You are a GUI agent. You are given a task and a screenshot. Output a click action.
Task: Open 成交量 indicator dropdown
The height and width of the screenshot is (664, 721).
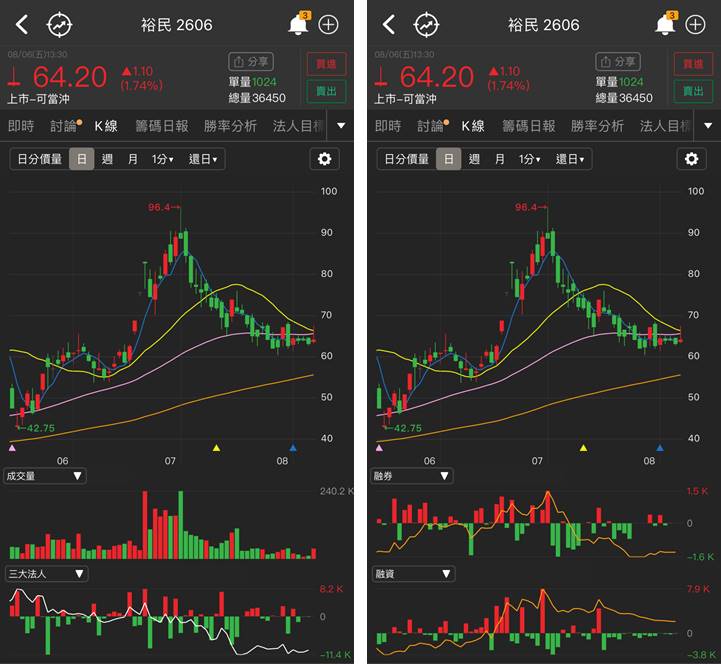tap(45, 476)
